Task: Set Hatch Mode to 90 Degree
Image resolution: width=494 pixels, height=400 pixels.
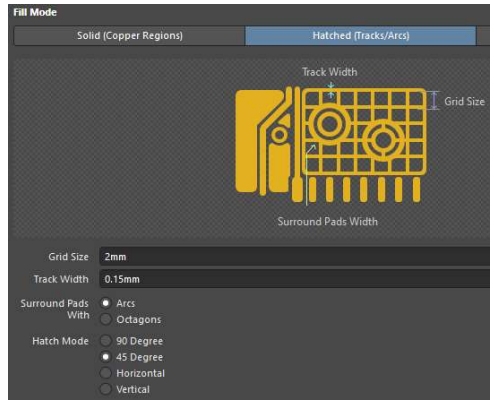Action: coord(106,341)
